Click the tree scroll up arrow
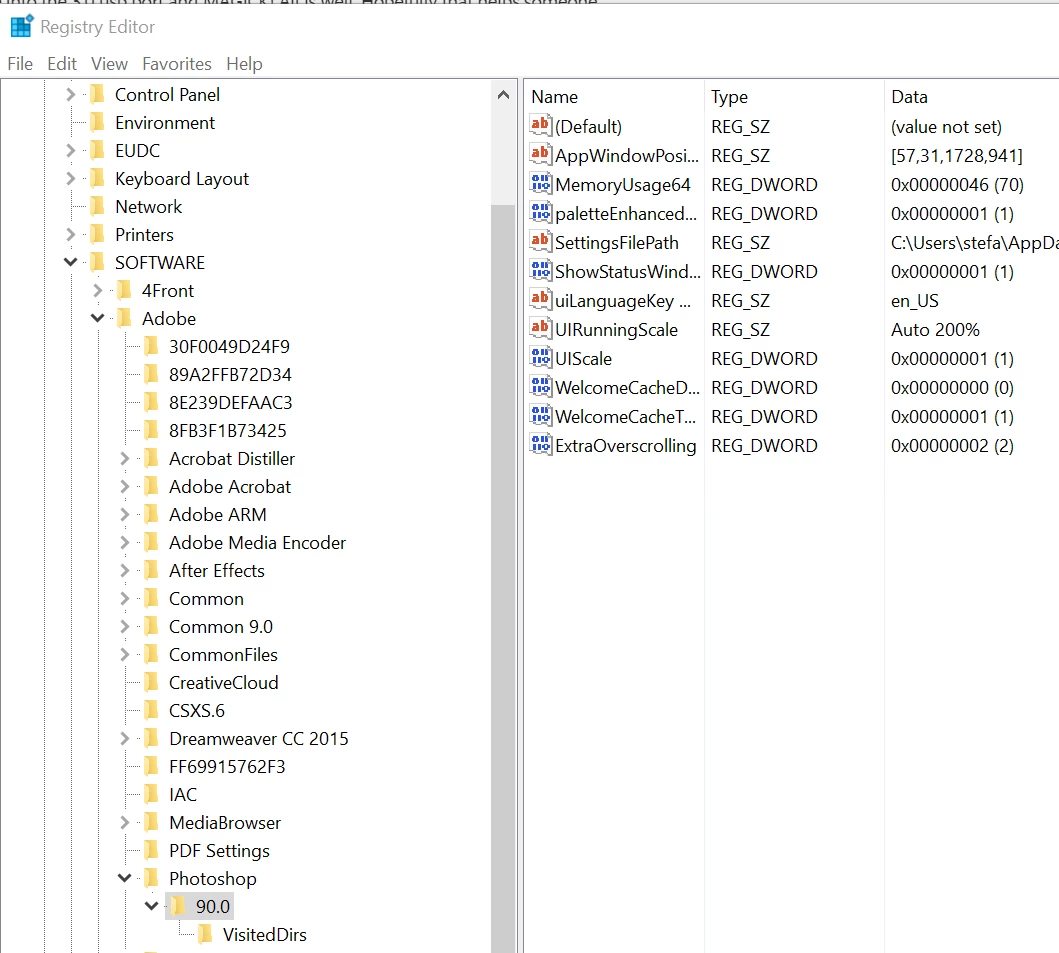This screenshot has height=953, width=1059. click(503, 95)
